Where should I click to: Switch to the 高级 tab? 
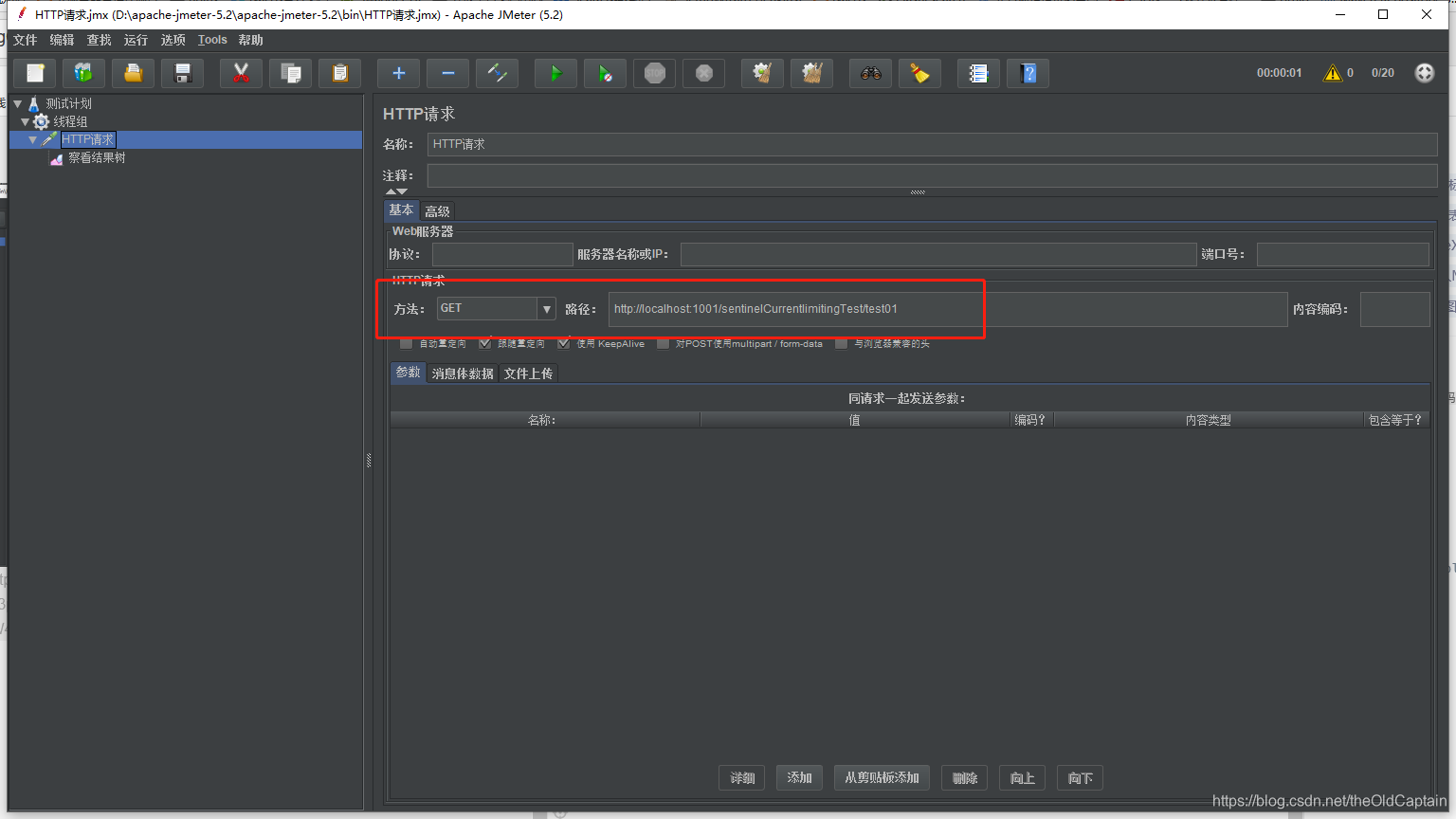437,211
